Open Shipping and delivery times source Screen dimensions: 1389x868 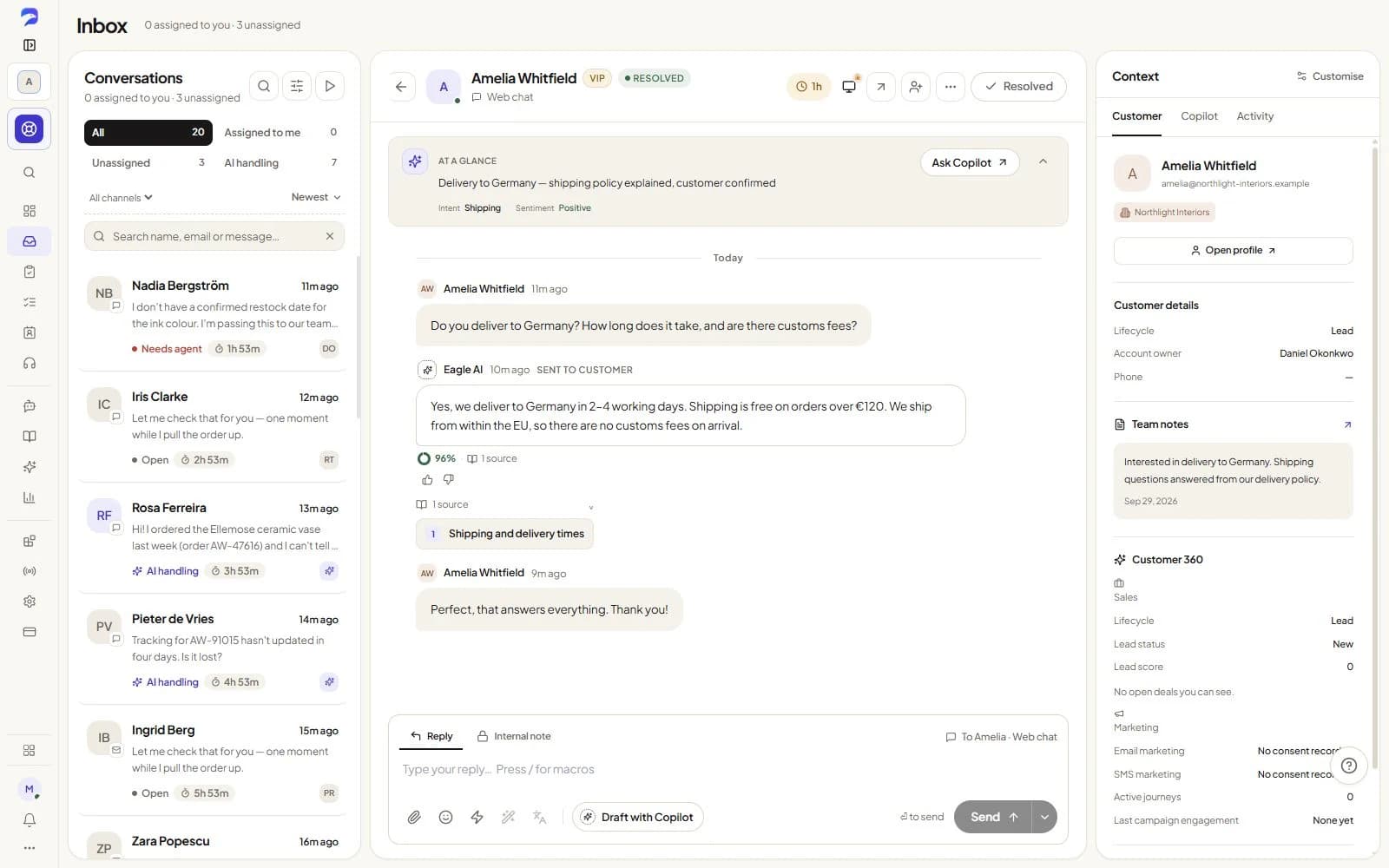point(505,534)
